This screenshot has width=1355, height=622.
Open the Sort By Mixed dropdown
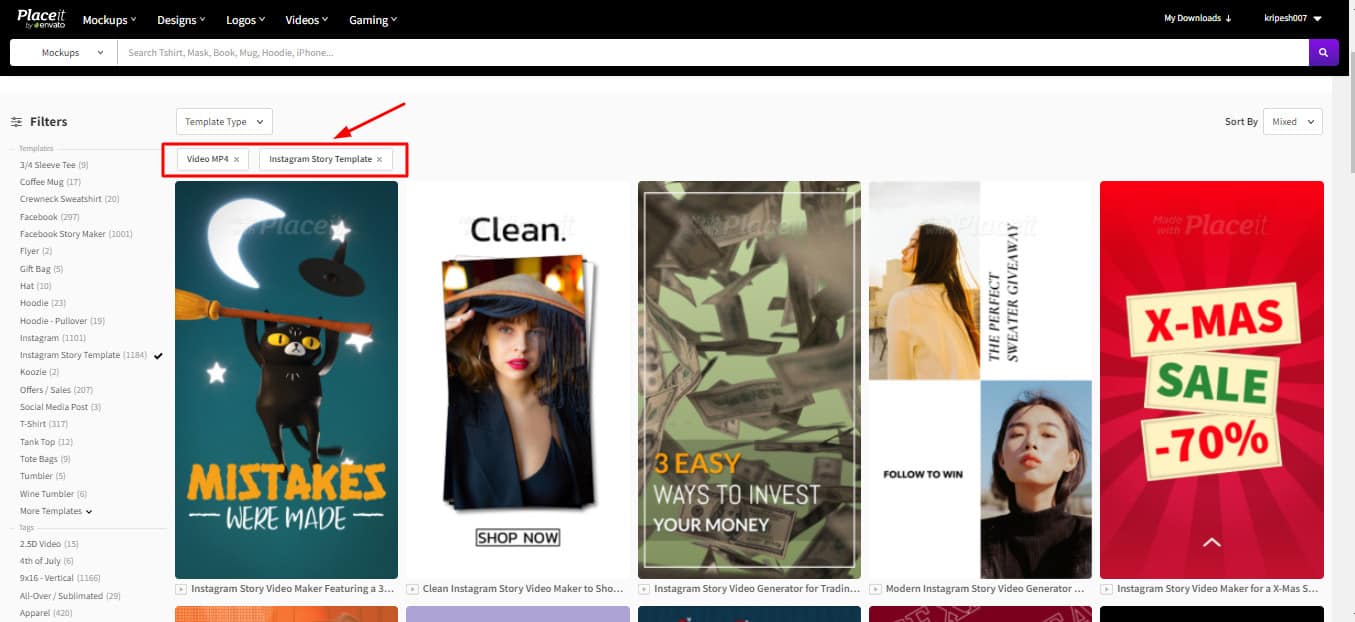(1292, 122)
